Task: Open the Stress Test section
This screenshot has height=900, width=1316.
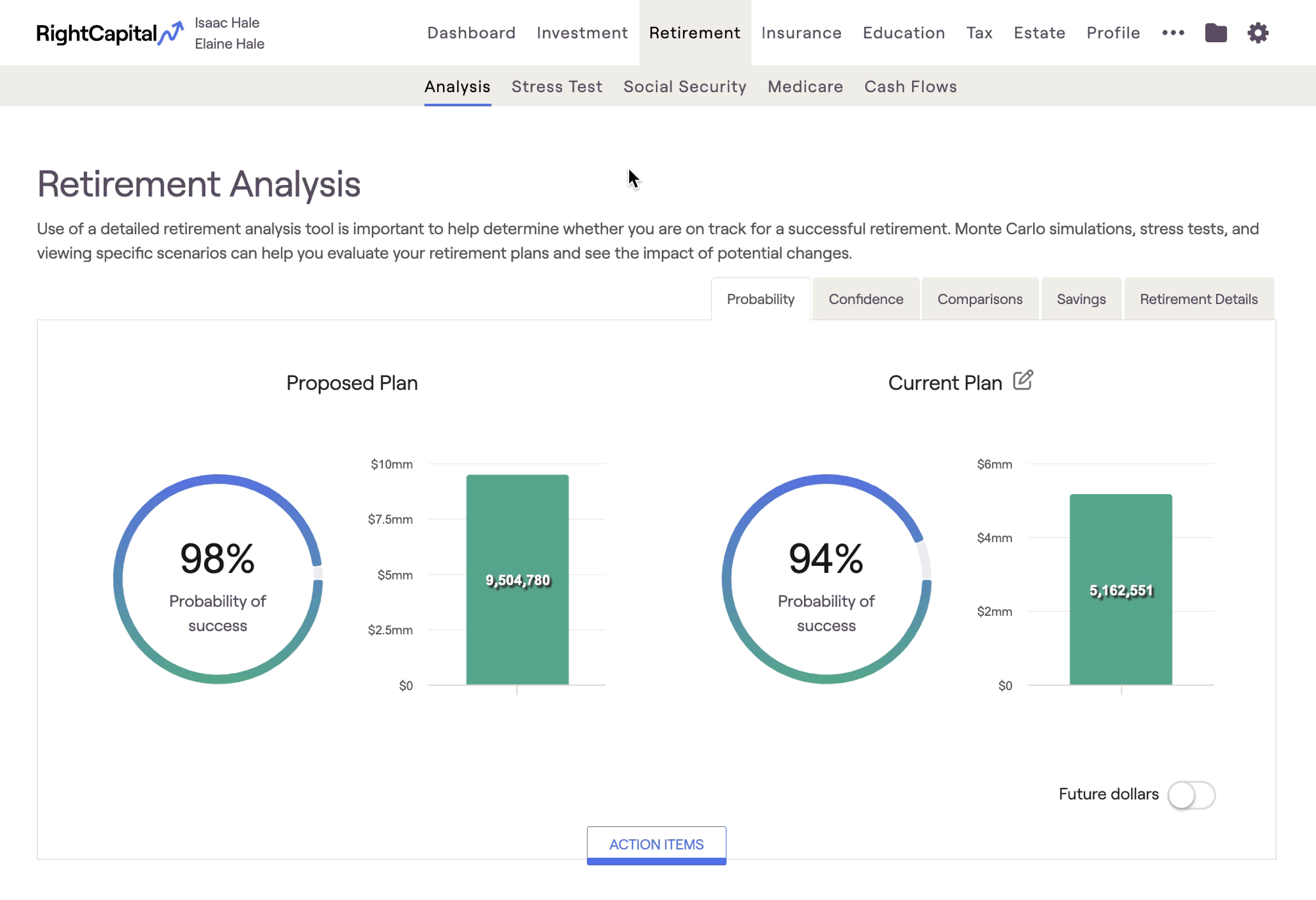Action: 557,86
